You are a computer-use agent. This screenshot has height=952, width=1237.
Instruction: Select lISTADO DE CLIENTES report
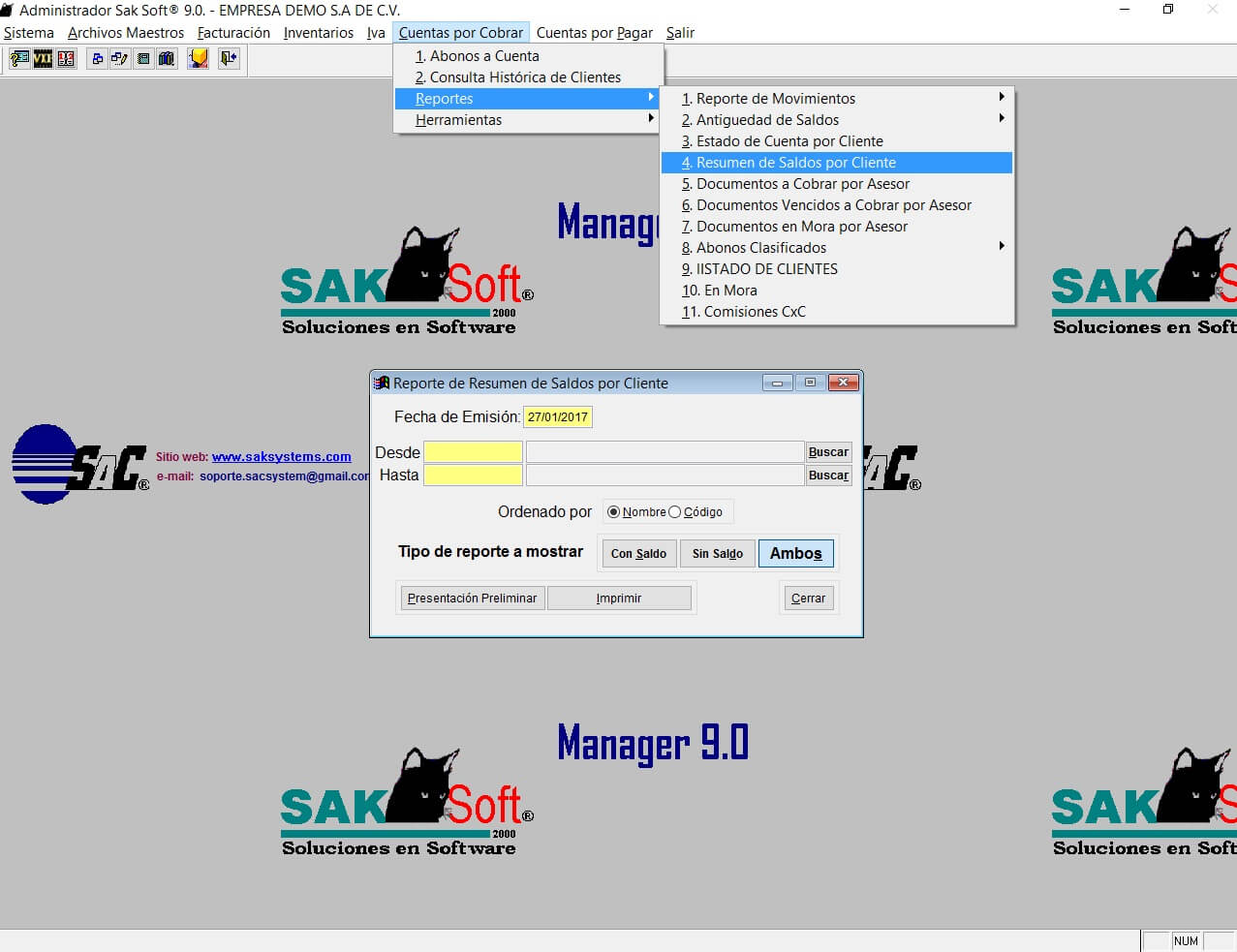point(837,269)
